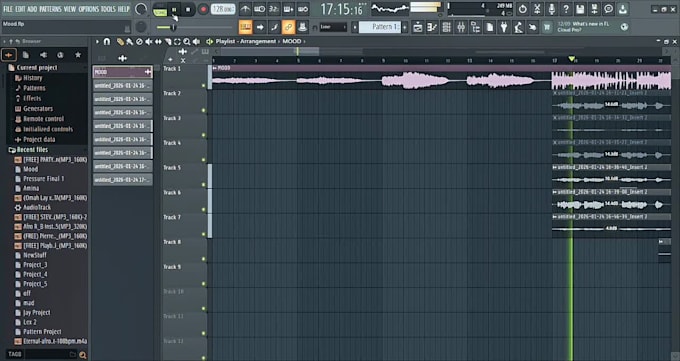Click the TAGS search icon in browser

82,355
